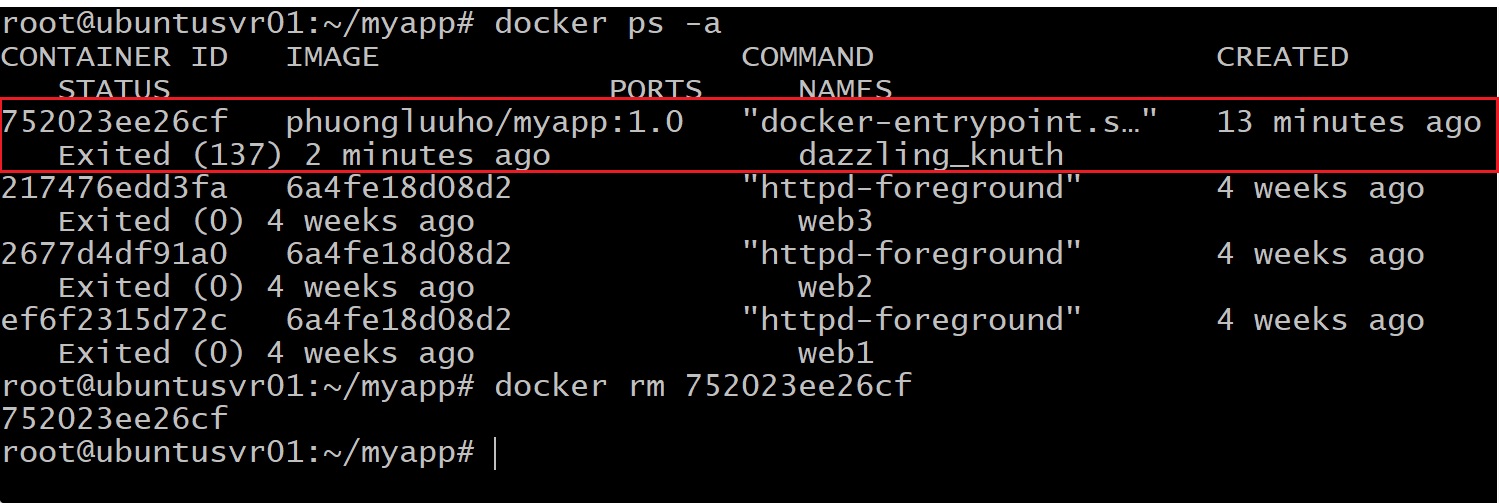Click the CONTAINER ID column header
This screenshot has width=1499, height=503.
coord(114,57)
